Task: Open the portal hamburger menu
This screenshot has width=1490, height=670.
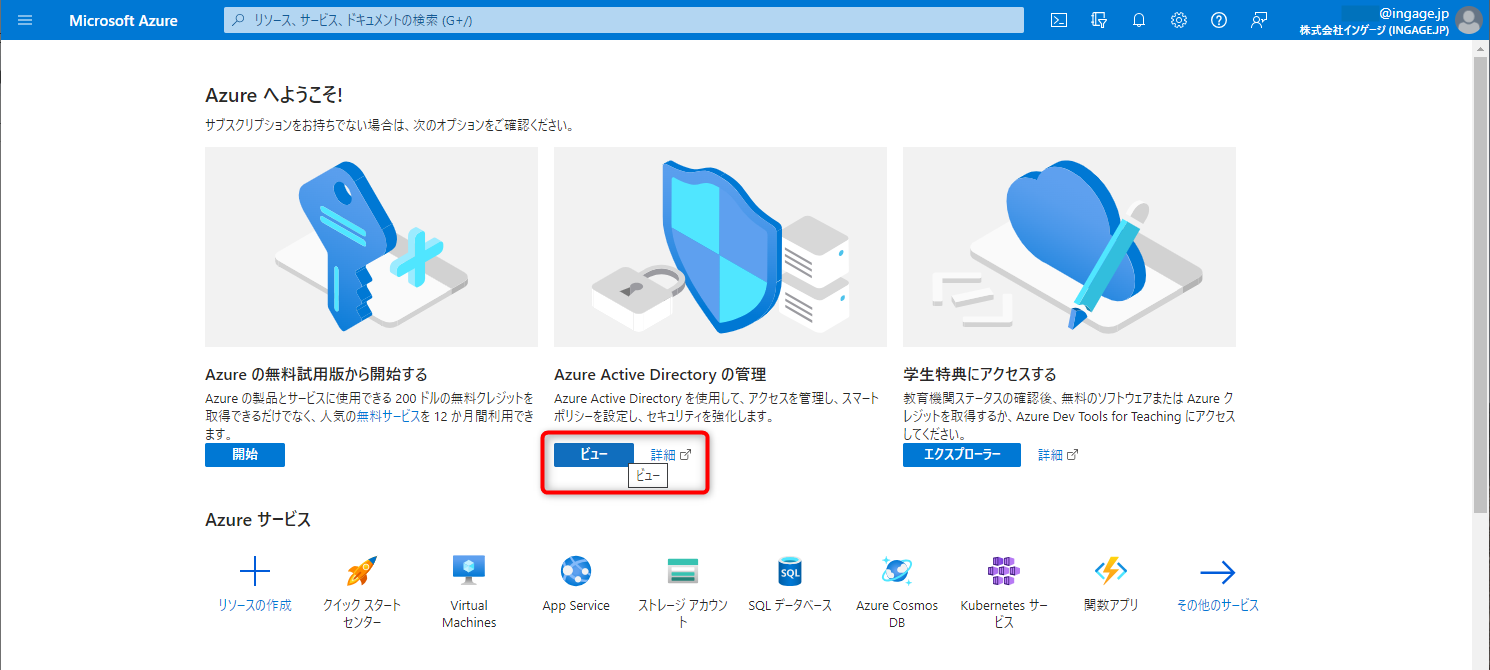Action: pos(25,20)
